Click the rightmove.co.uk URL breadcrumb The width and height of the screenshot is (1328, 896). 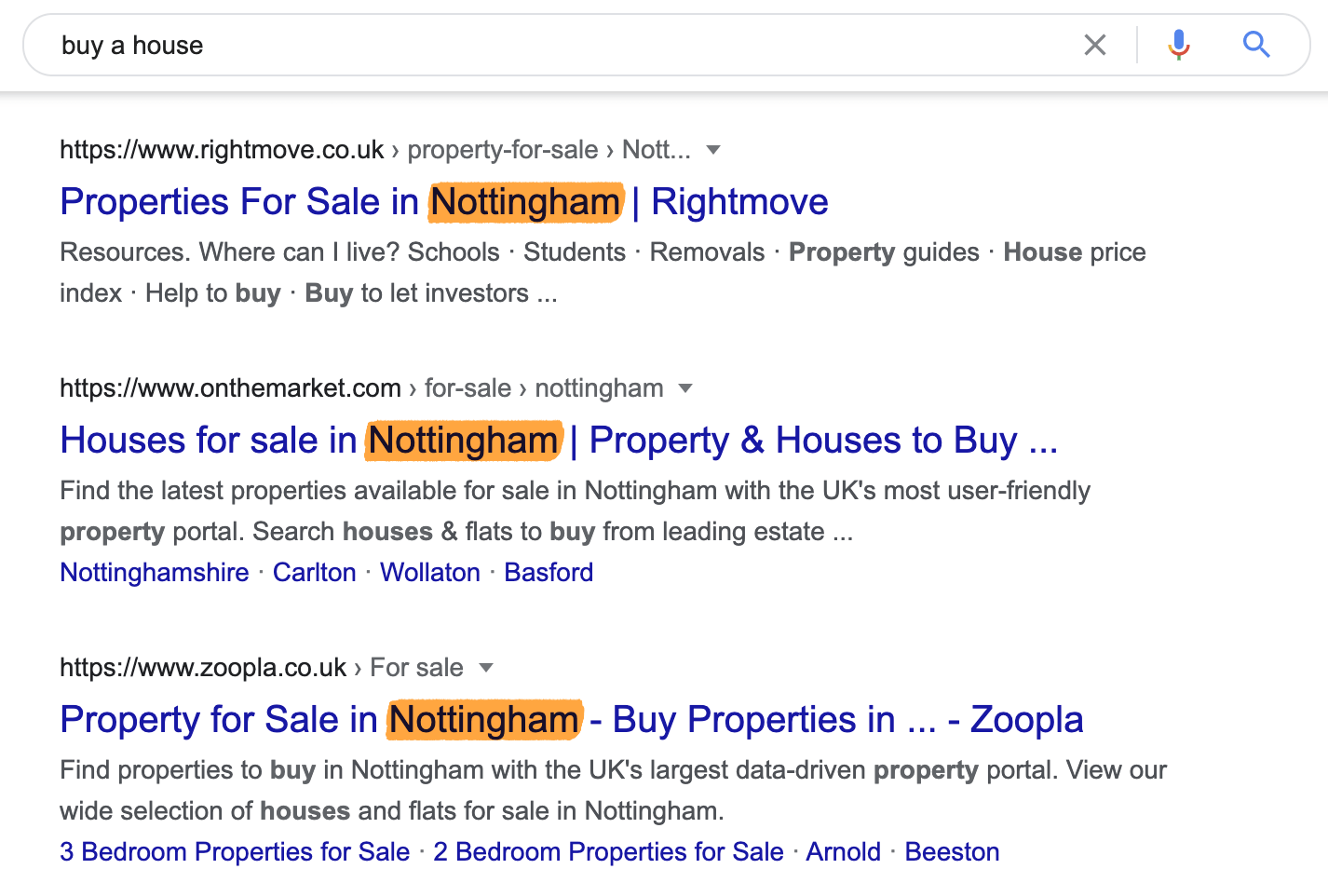(x=375, y=150)
